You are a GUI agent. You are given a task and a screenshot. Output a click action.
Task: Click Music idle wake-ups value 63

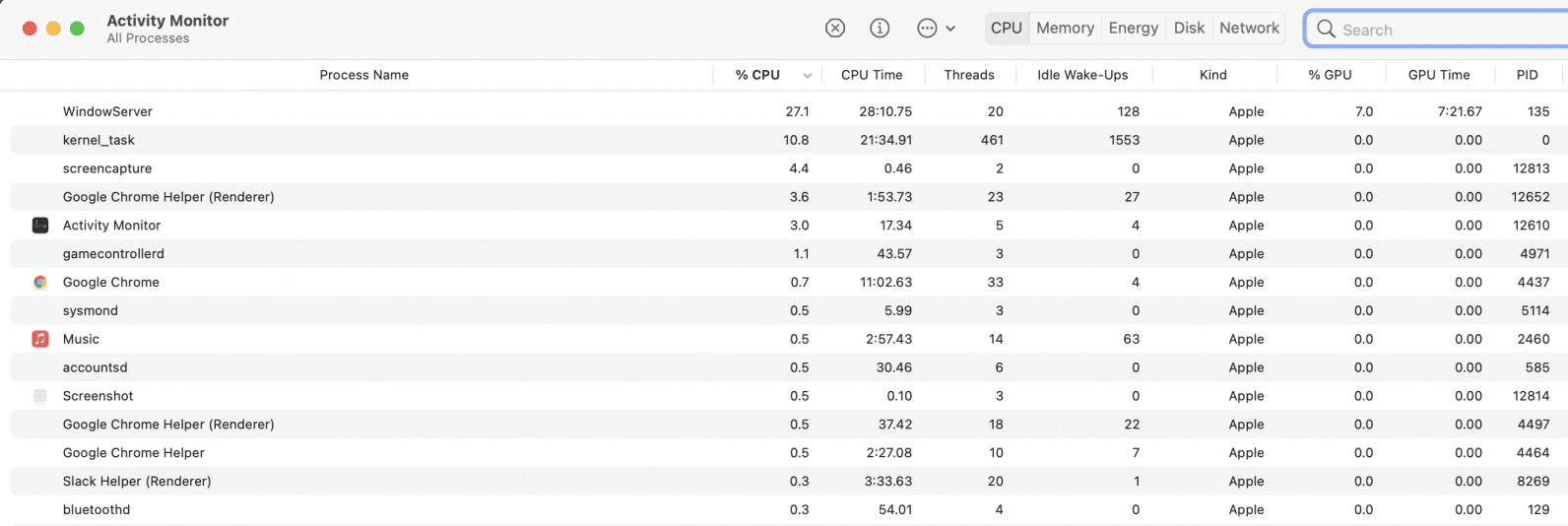tap(1132, 339)
